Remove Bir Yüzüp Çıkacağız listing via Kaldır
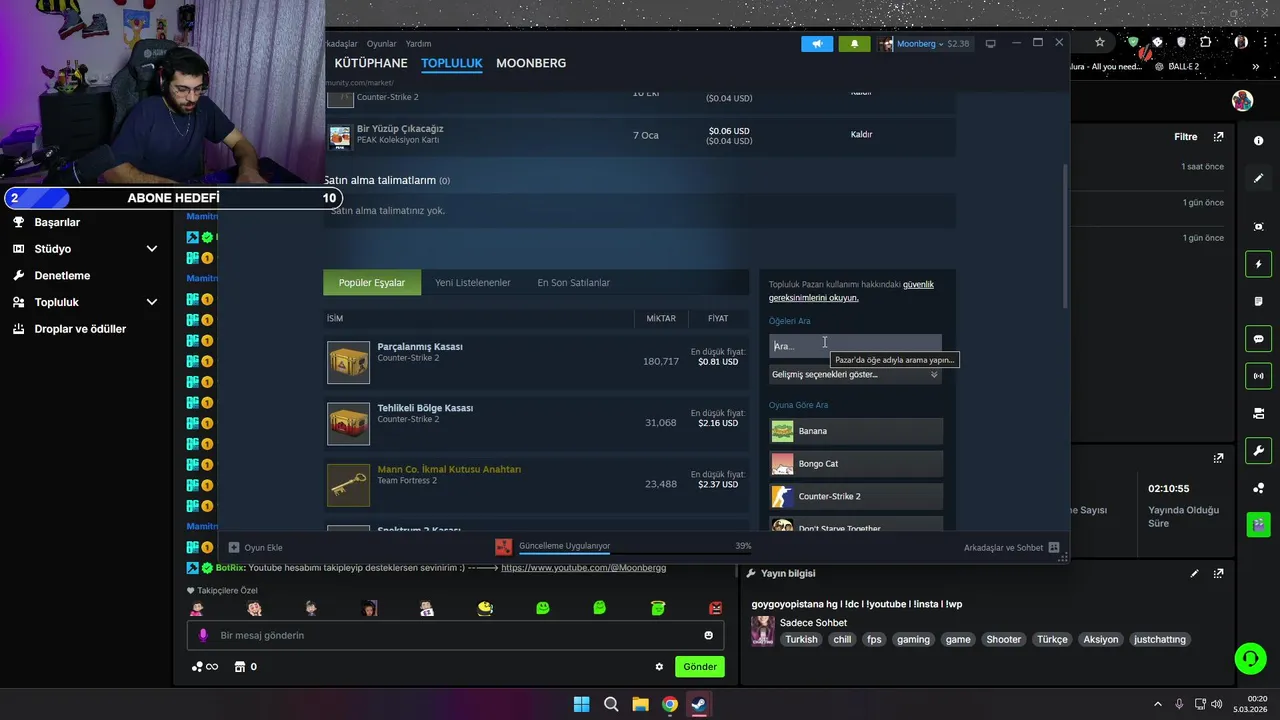The image size is (1280, 720). [861, 135]
